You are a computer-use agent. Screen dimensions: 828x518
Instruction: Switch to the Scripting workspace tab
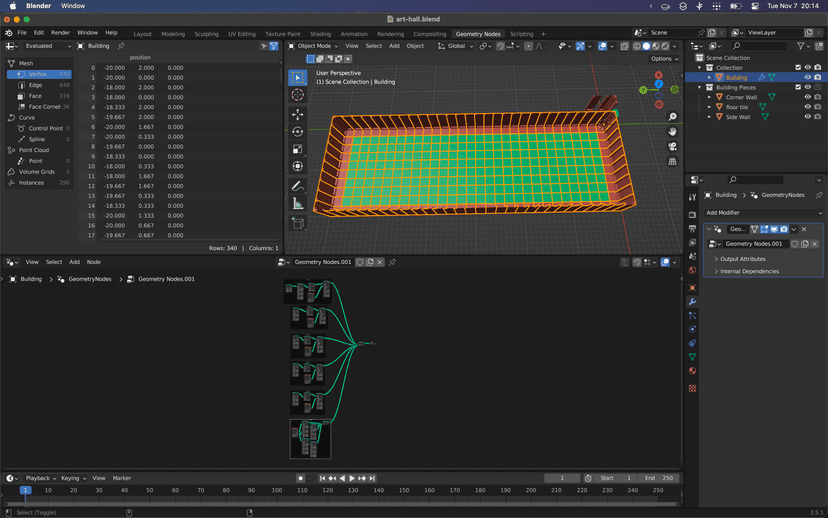click(x=522, y=34)
